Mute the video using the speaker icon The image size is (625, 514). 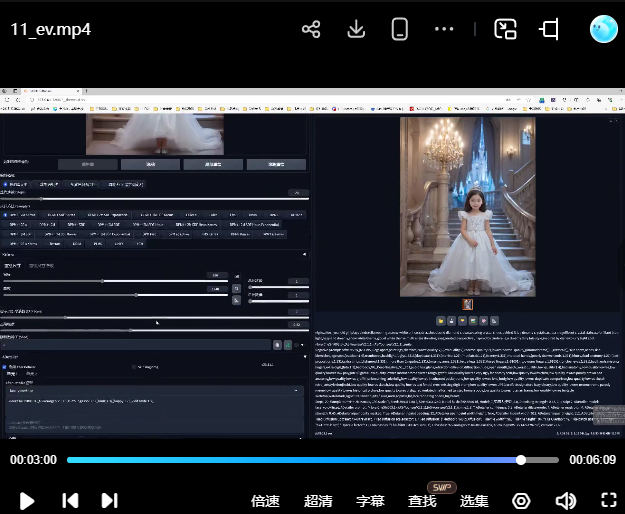pyautogui.click(x=565, y=500)
